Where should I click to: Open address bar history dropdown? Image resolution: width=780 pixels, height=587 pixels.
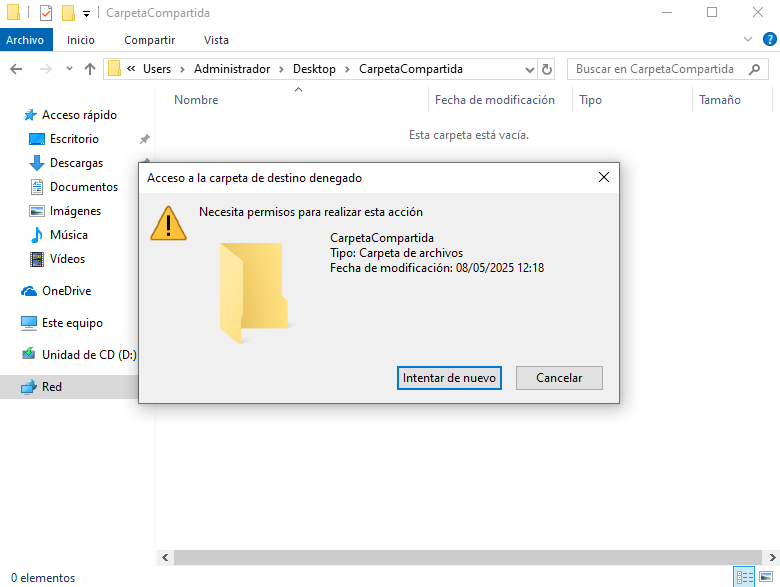tap(530, 69)
